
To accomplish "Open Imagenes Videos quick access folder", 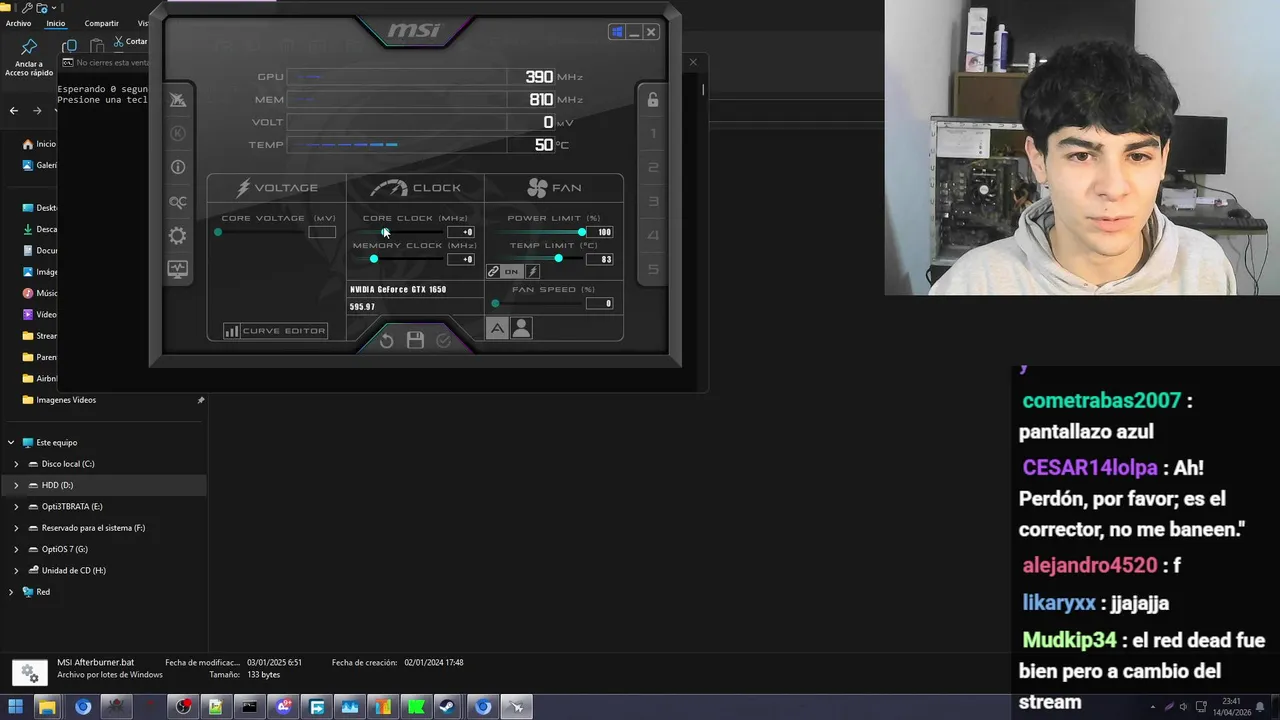I will (x=66, y=400).
